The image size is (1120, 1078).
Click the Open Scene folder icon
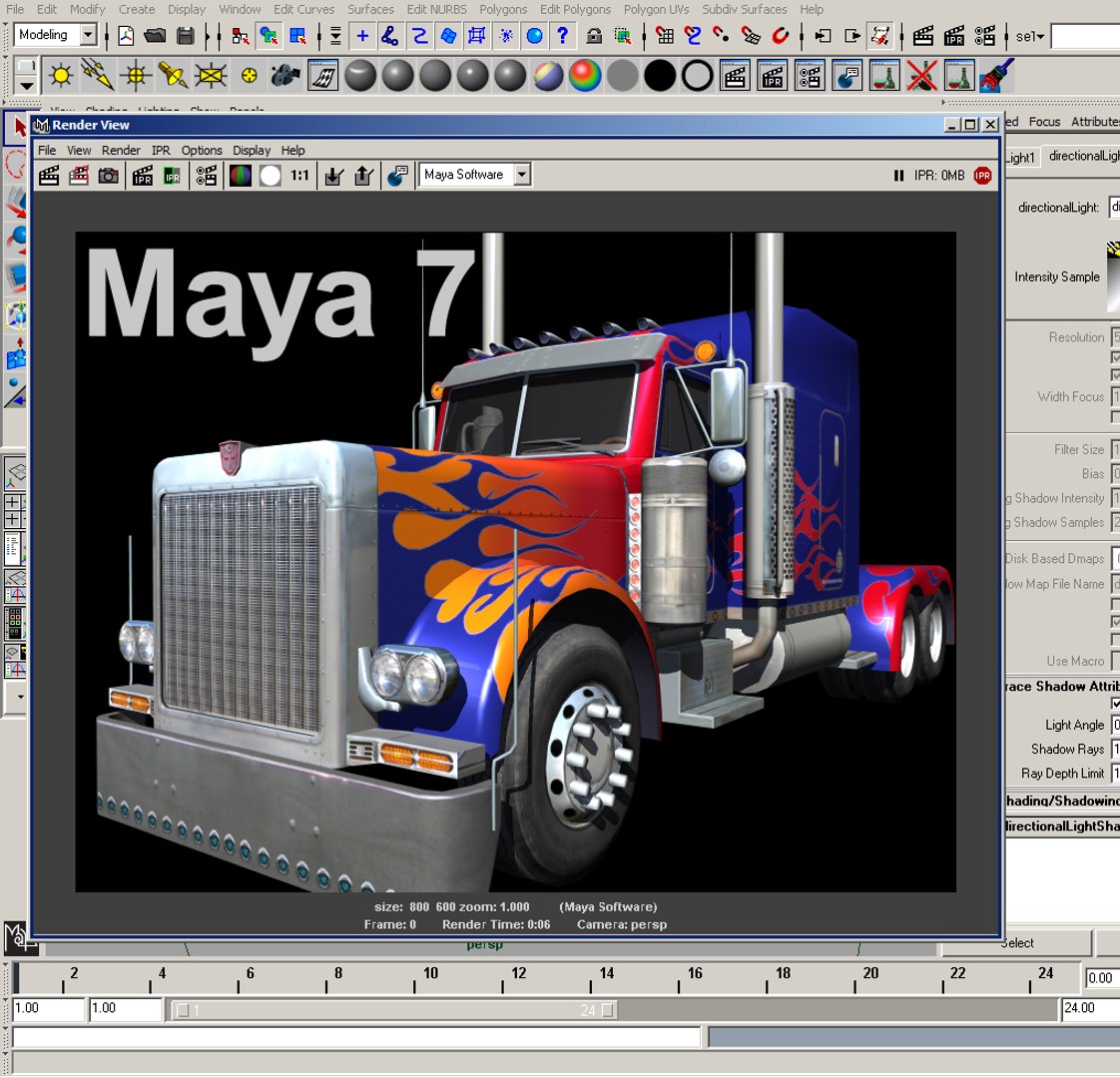point(155,36)
